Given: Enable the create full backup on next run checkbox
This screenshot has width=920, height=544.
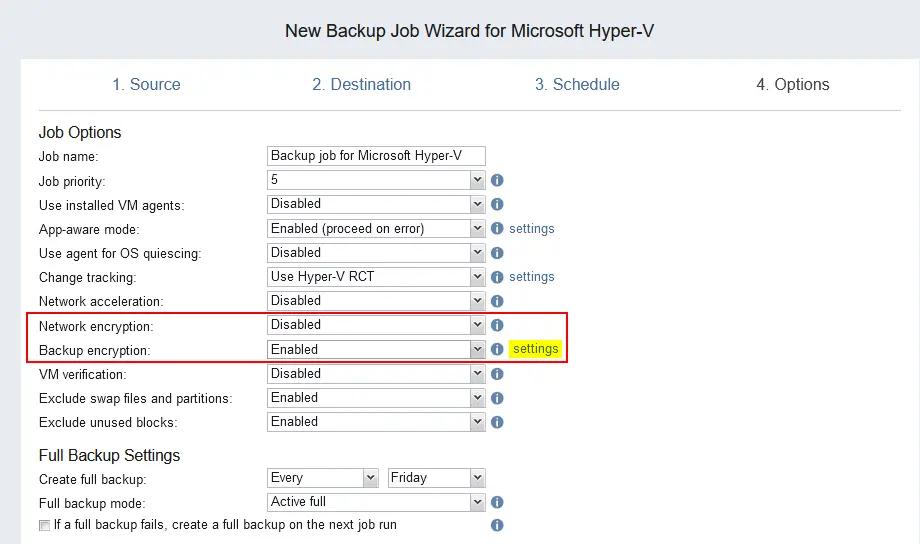Looking at the screenshot, I should [45, 525].
